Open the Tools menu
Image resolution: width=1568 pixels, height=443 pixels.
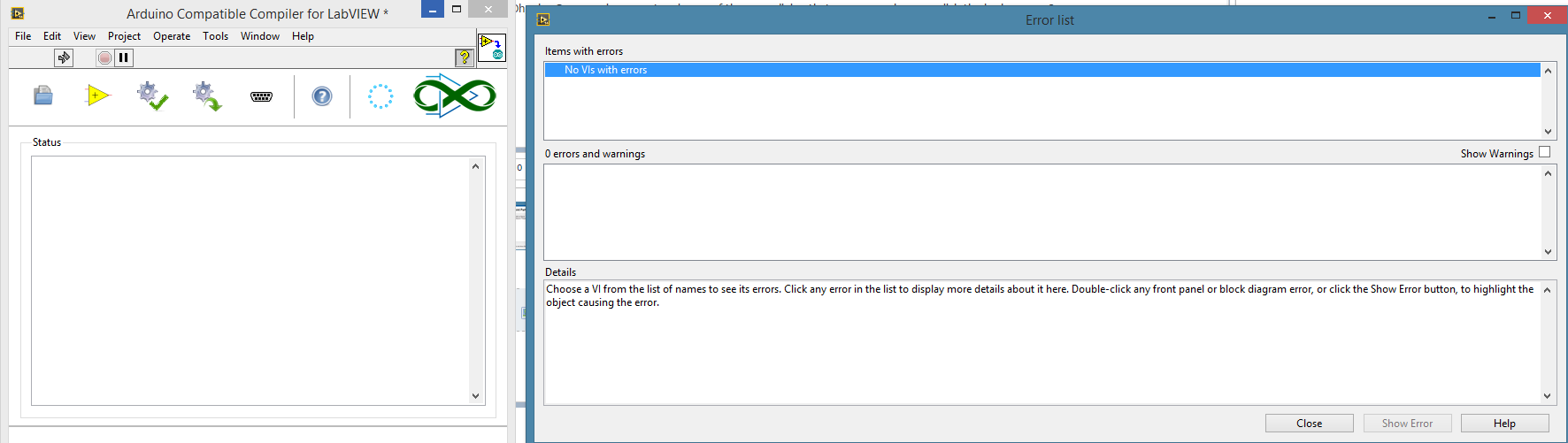(215, 36)
